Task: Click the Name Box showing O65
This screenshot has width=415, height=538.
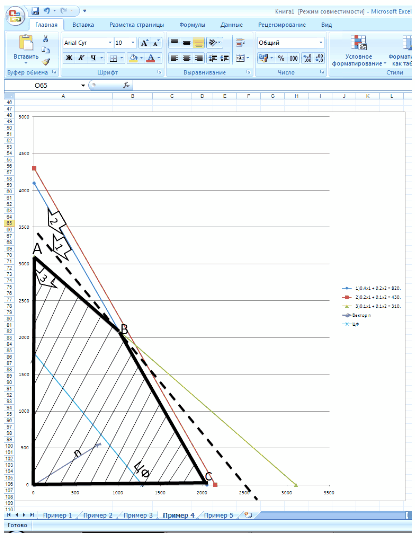Action: (x=45, y=85)
